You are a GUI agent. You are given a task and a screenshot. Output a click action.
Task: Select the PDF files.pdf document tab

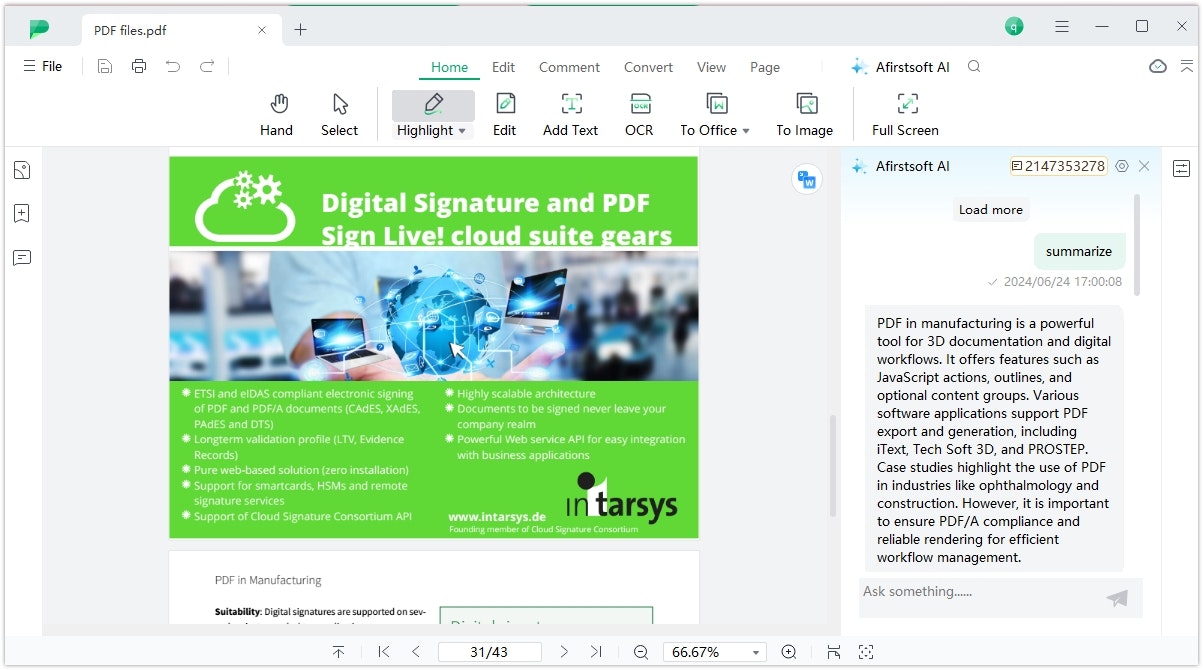[180, 30]
